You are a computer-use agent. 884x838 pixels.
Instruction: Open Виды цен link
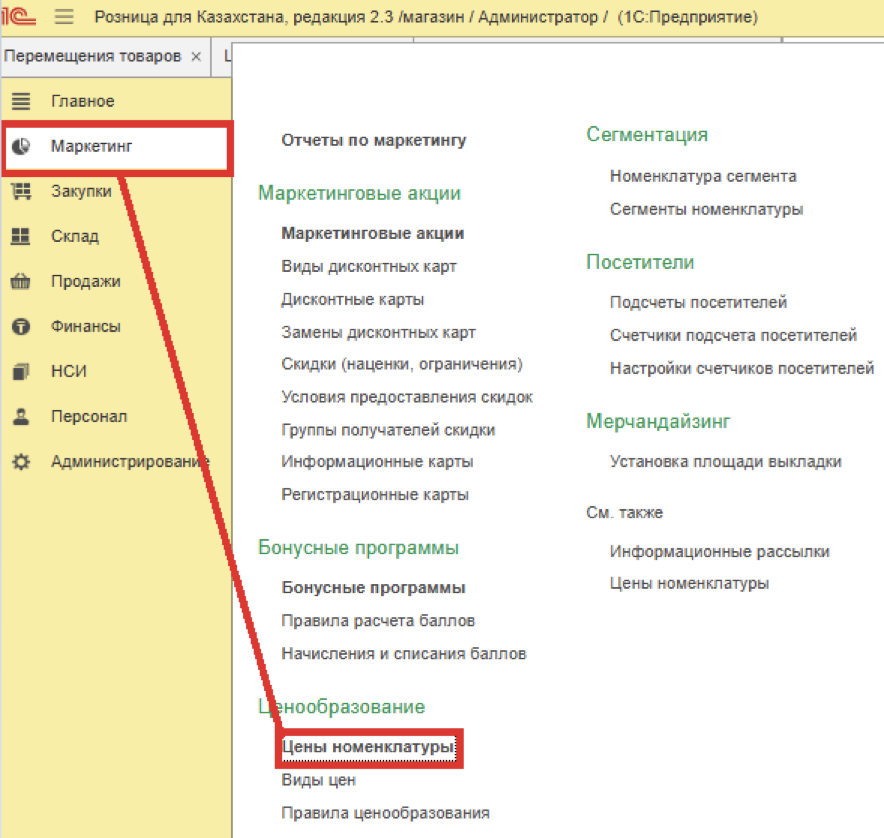click(x=318, y=780)
